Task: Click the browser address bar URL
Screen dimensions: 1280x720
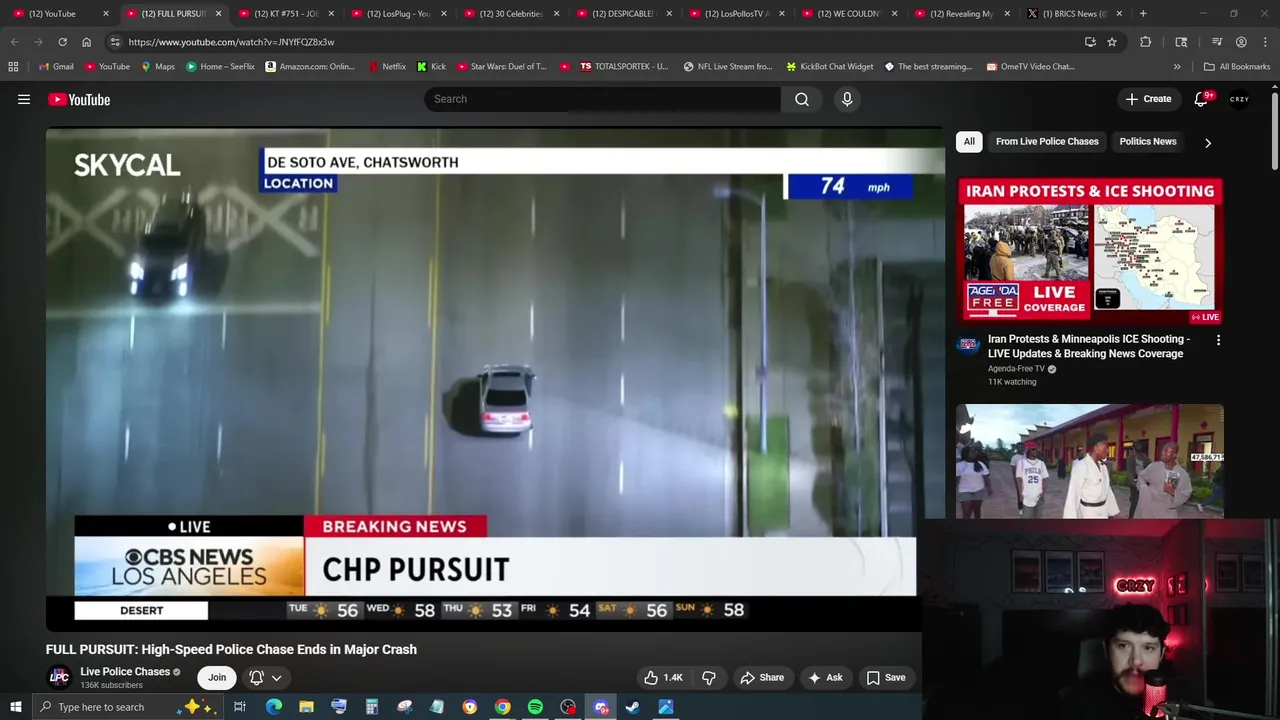Action: [231, 42]
